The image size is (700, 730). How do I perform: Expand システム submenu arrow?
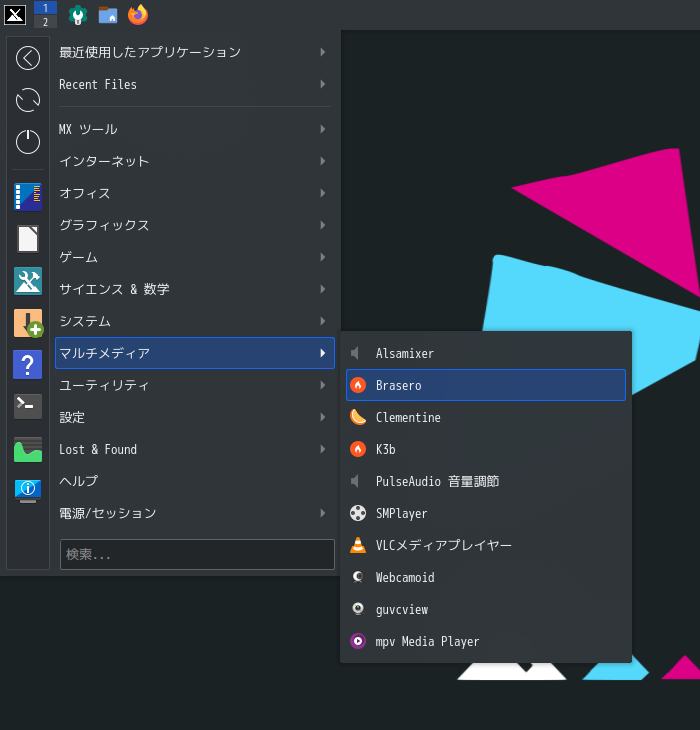pyautogui.click(x=323, y=321)
